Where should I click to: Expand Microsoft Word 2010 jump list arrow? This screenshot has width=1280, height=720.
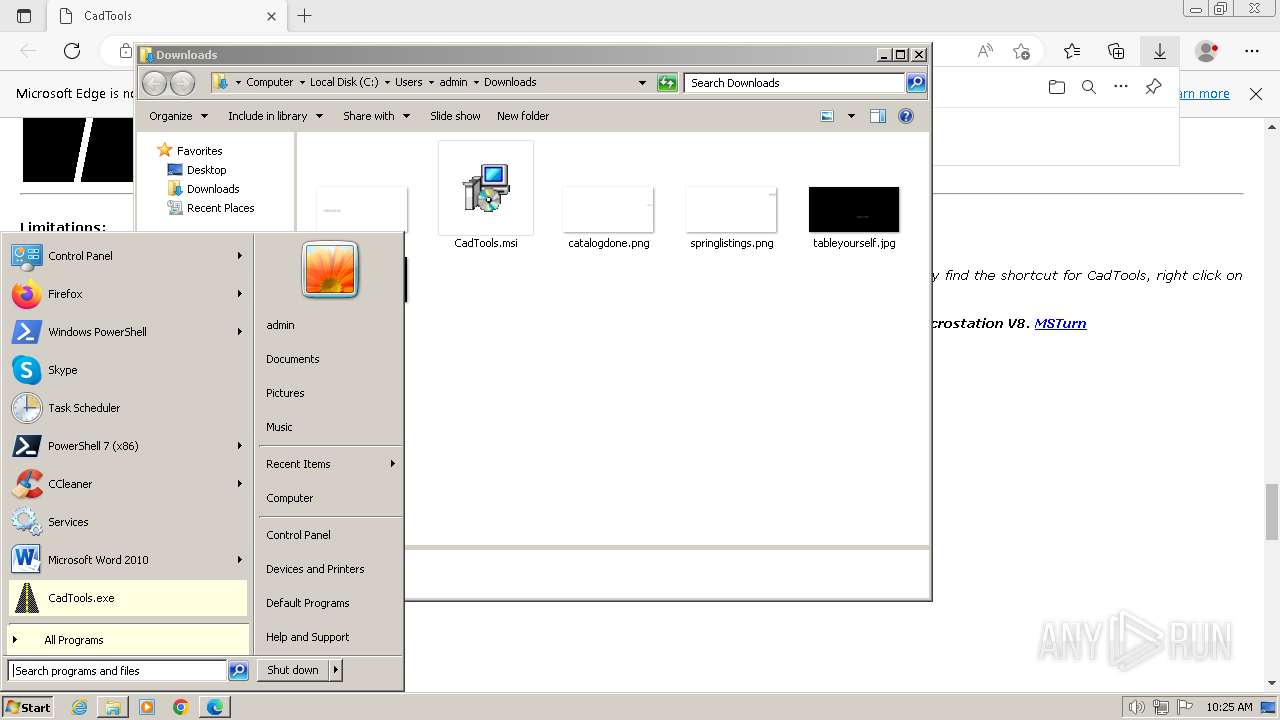tap(240, 560)
